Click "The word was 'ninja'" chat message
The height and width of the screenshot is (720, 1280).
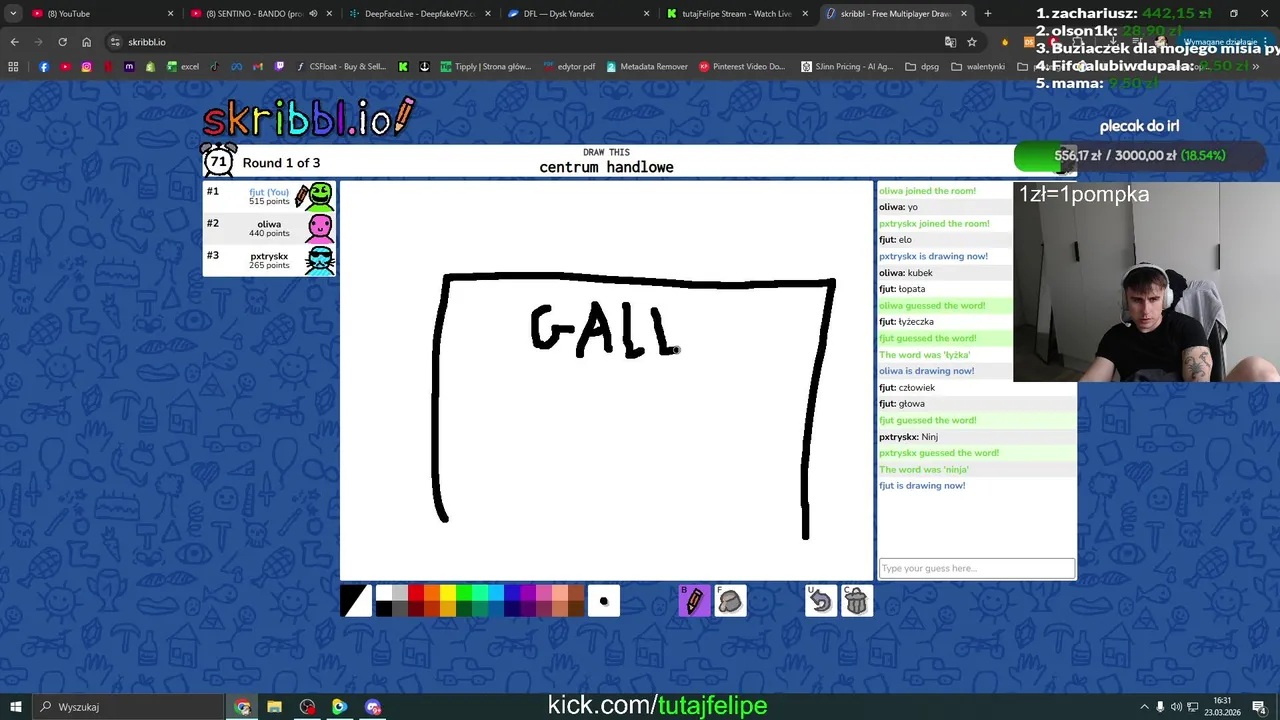pos(924,469)
